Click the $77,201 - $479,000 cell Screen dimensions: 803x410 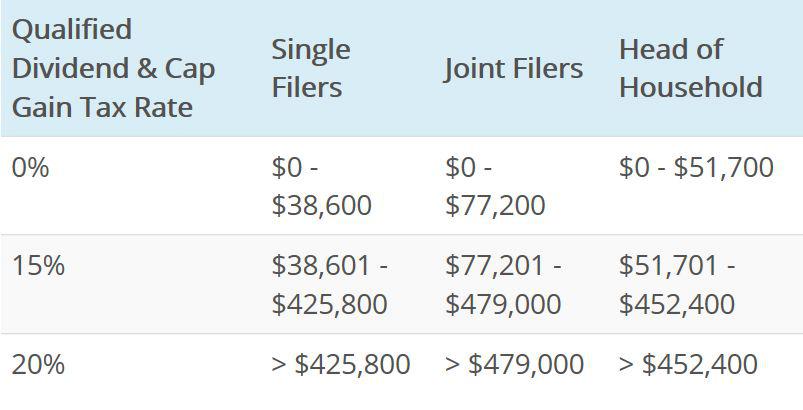[x=503, y=285]
